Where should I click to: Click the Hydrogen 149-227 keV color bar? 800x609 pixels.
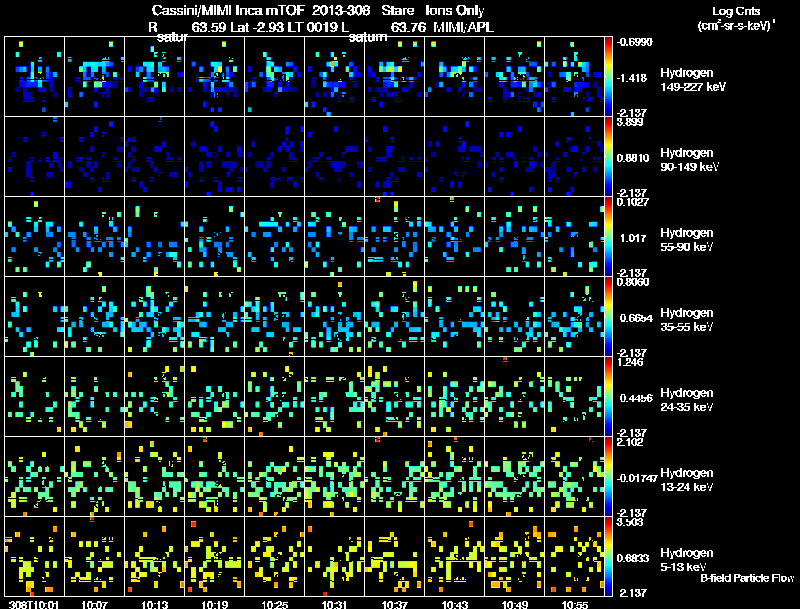tap(608, 77)
